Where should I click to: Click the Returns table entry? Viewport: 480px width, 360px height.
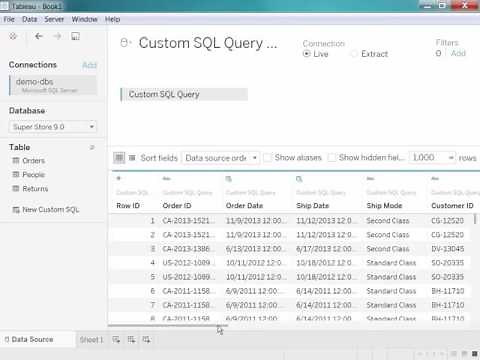35,189
